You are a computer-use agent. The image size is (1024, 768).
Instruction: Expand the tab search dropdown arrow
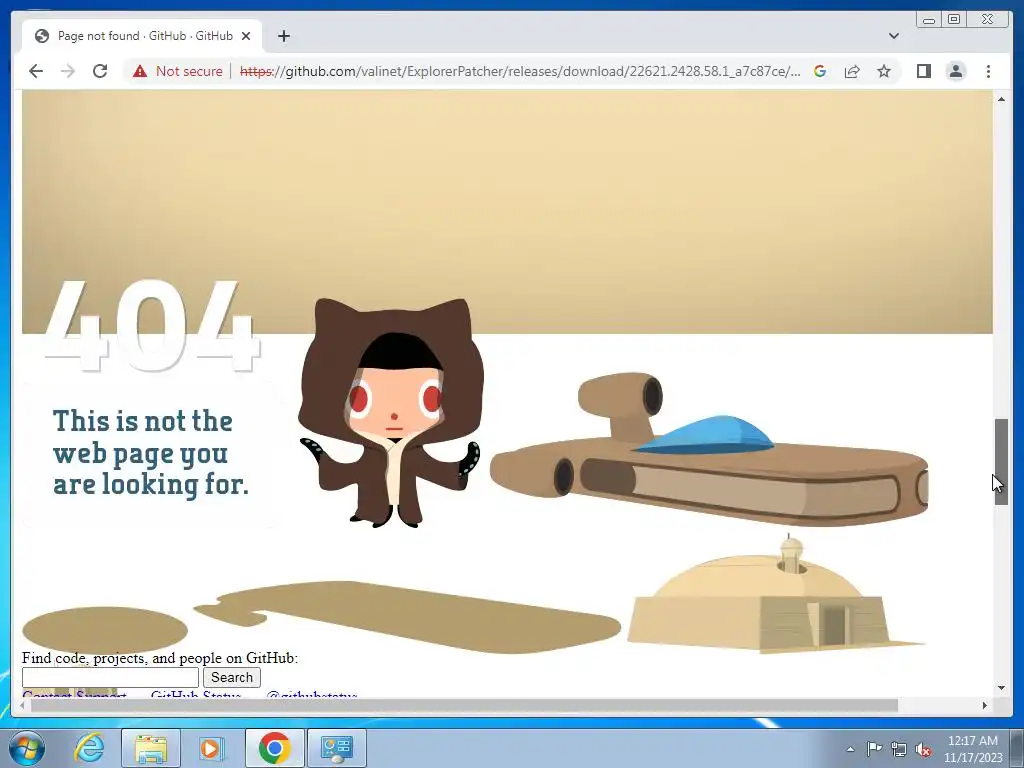[894, 36]
